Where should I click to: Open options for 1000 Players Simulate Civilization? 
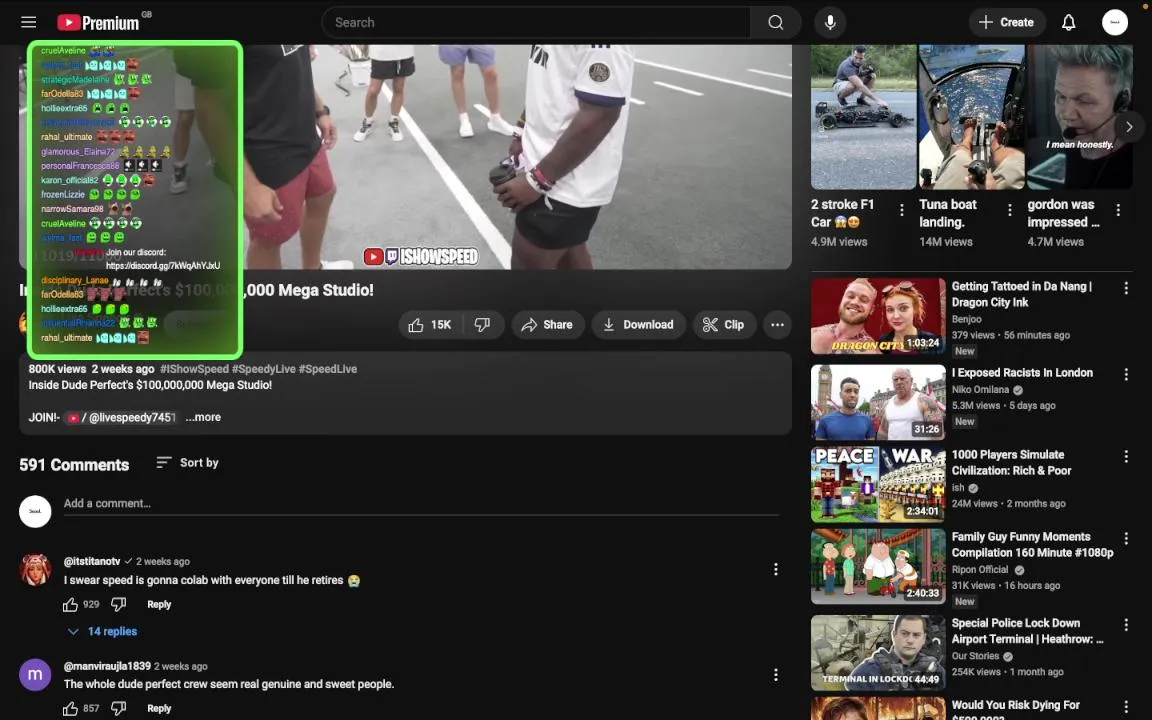1126,457
